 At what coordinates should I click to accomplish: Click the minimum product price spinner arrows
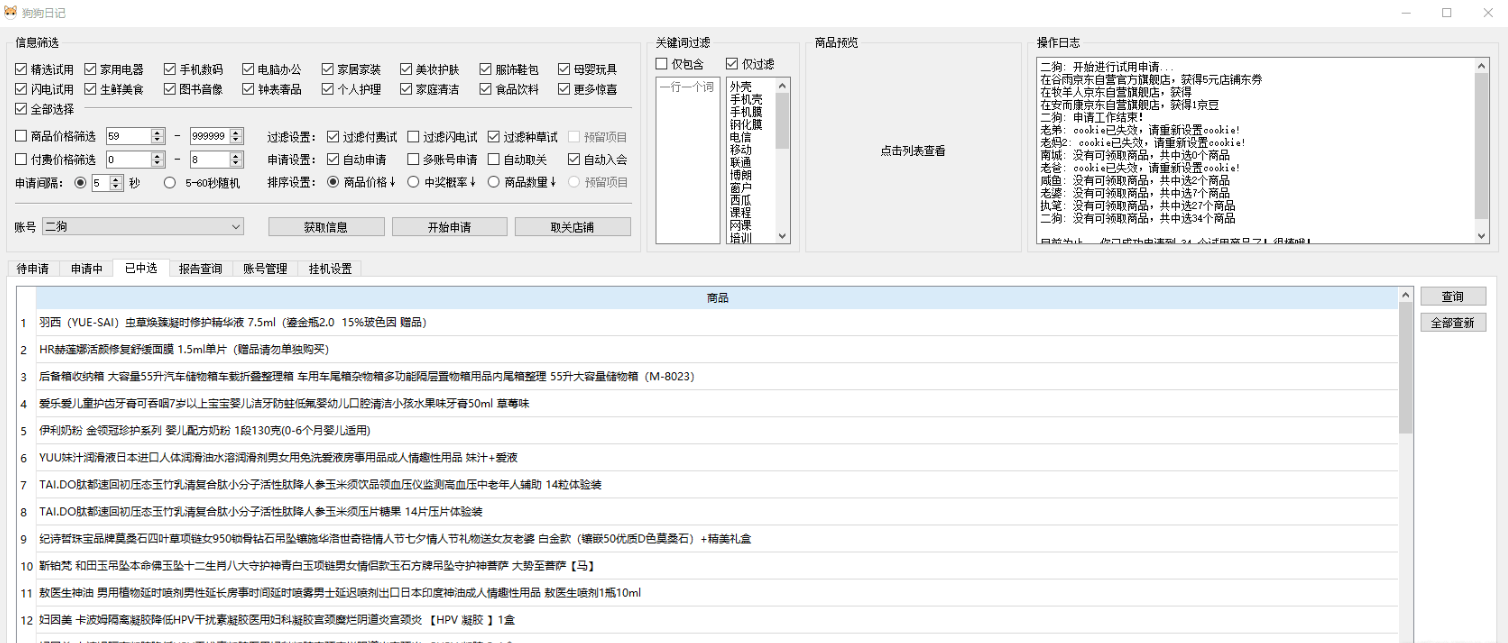[x=157, y=136]
